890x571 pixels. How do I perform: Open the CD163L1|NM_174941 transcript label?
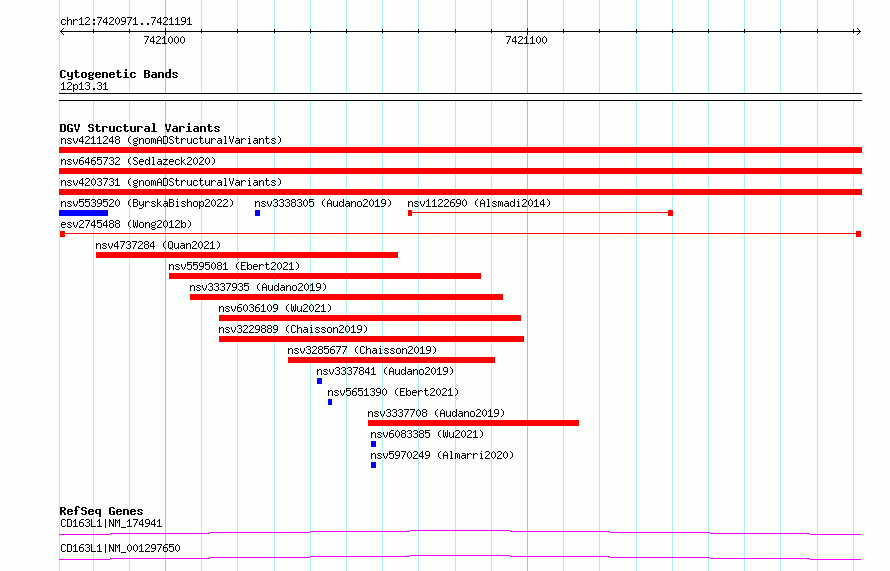(x=111, y=523)
